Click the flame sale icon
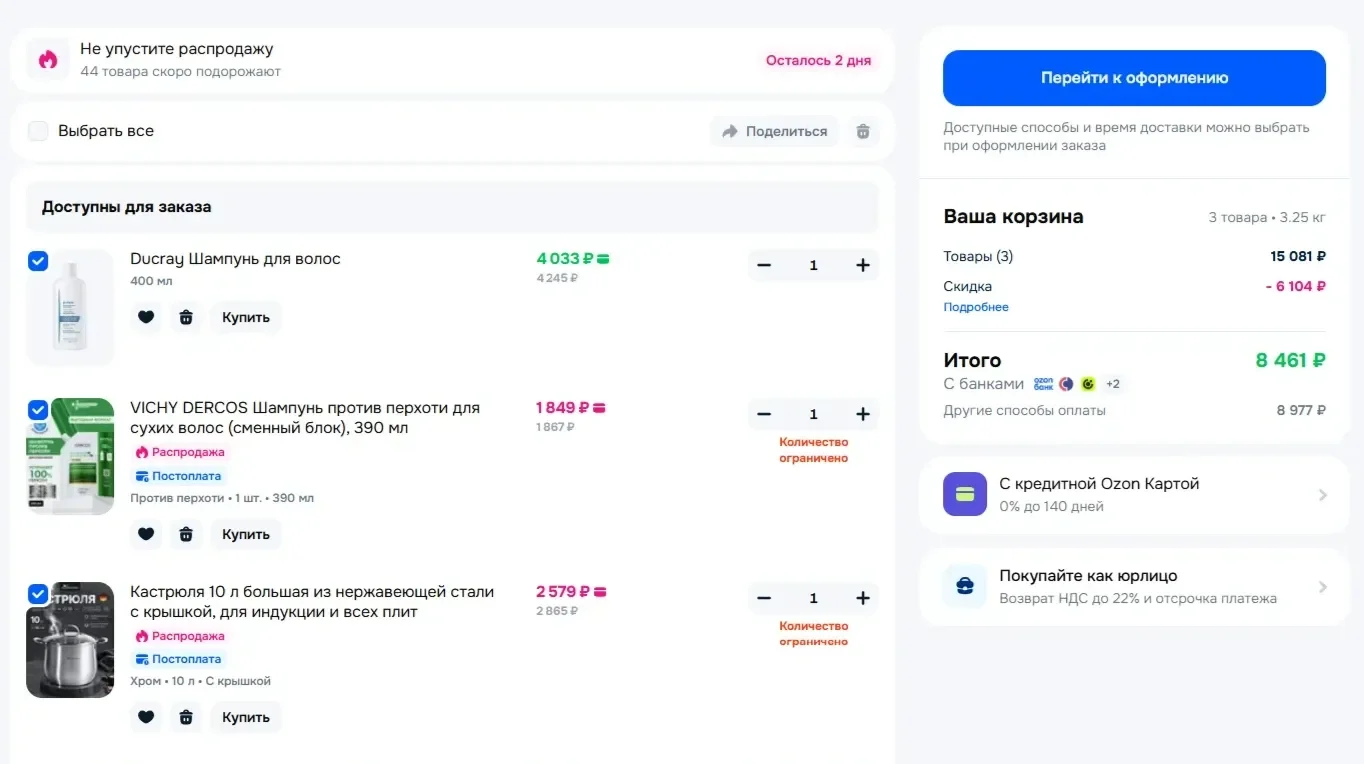This screenshot has width=1364, height=764. click(48, 60)
